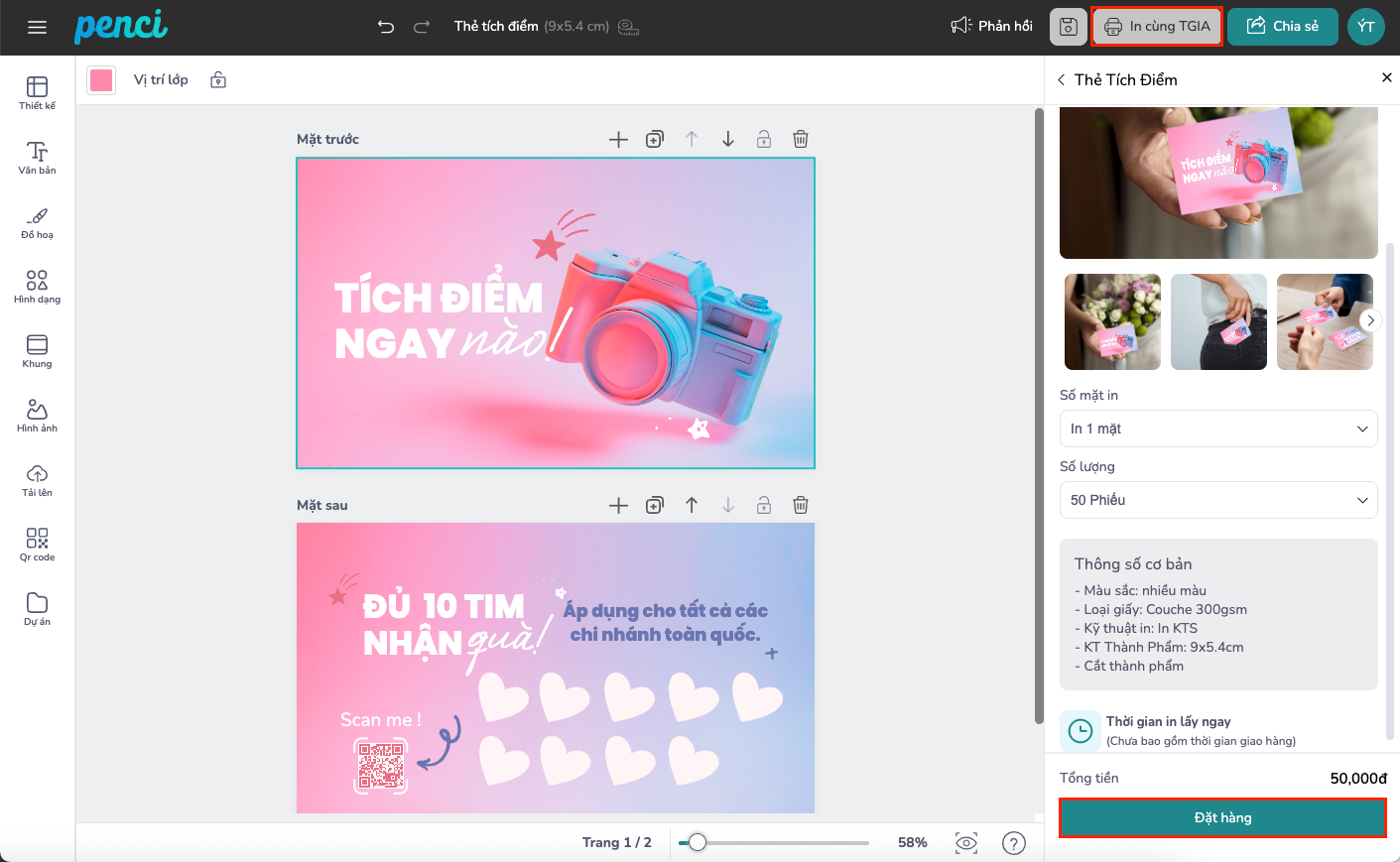Viewport: 1400px width, 862px height.
Task: Click the Tải lên upload icon
Action: [x=37, y=479]
